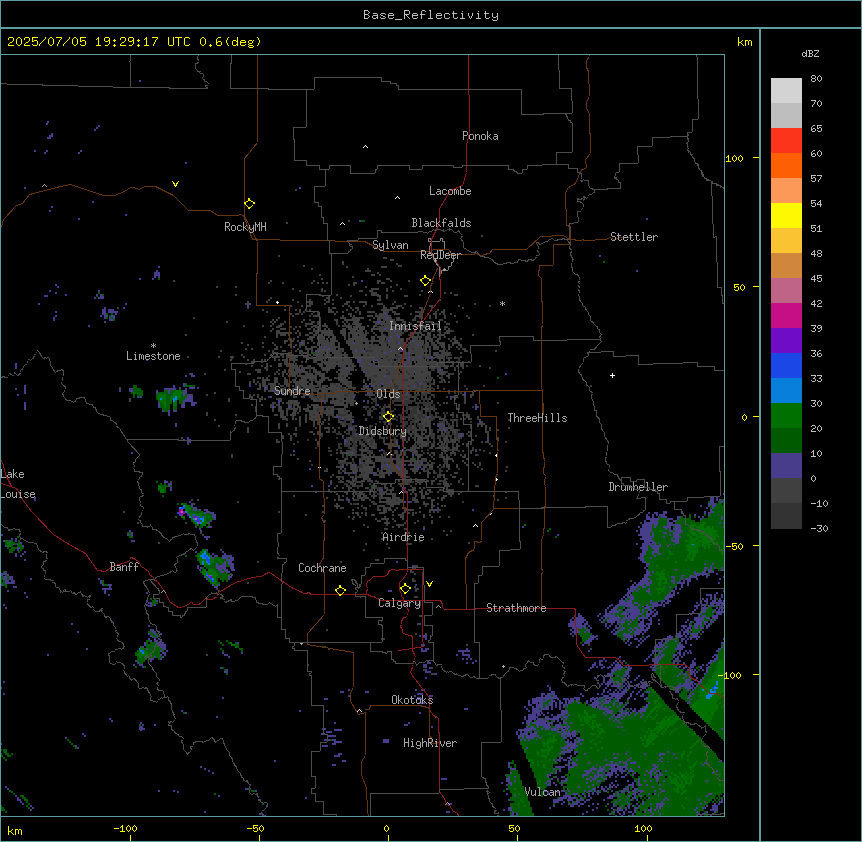Viewport: 862px width, 842px height.
Task: Click the Ponoka city label
Action: (x=480, y=136)
